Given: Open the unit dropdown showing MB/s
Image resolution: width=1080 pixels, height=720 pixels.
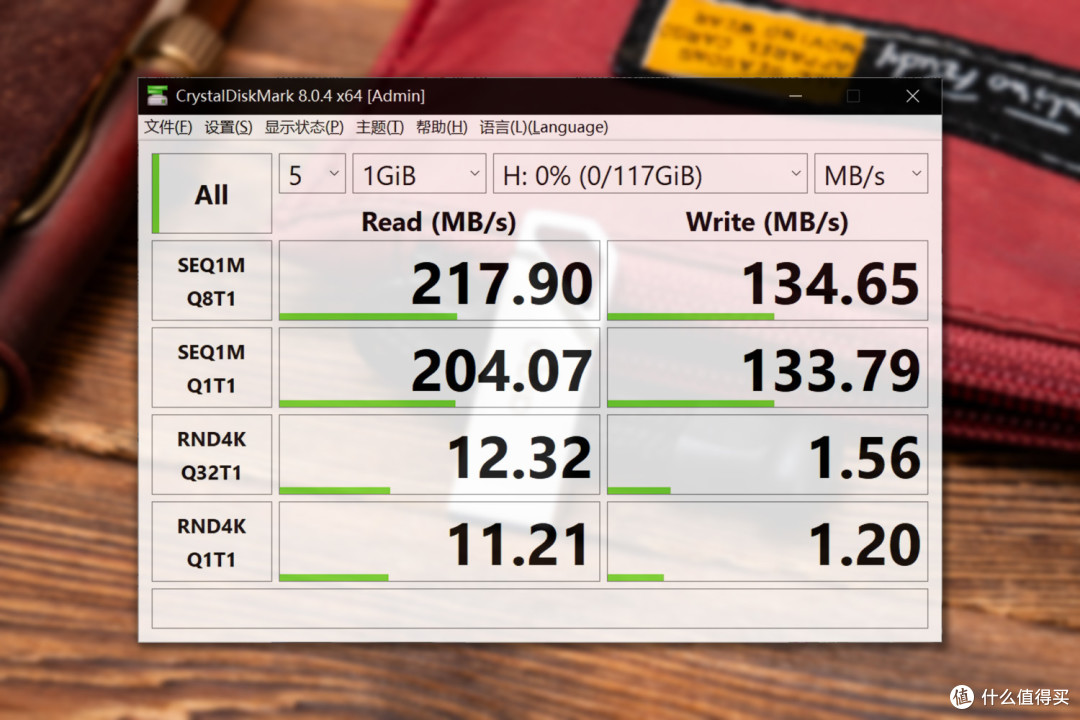Looking at the screenshot, I should (871, 174).
